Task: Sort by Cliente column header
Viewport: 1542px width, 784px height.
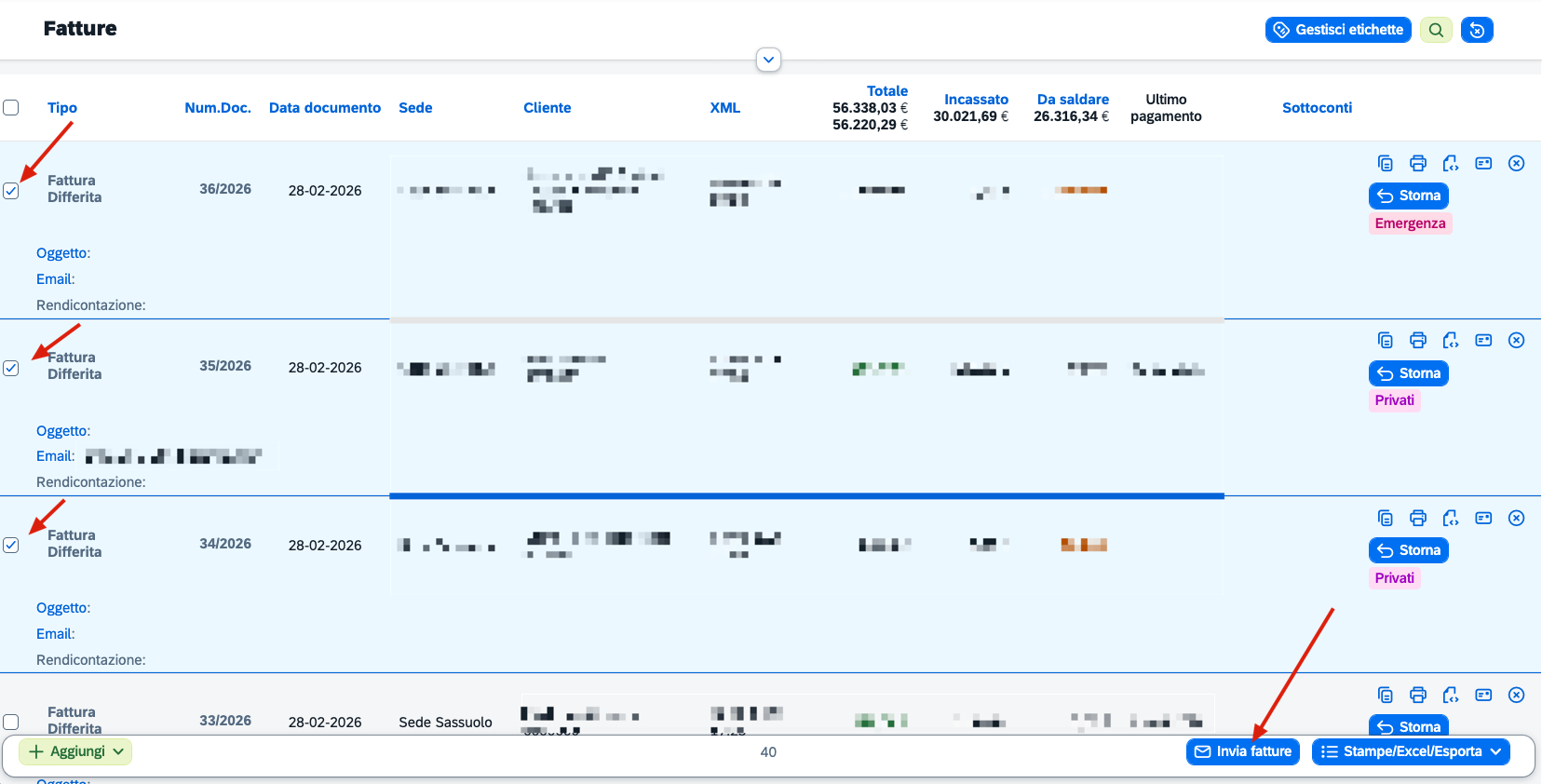Action: pyautogui.click(x=548, y=108)
